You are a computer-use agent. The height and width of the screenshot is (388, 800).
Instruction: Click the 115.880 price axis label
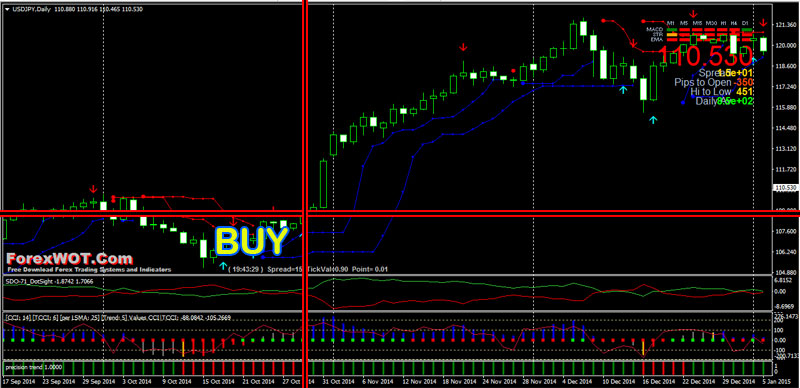(x=786, y=108)
